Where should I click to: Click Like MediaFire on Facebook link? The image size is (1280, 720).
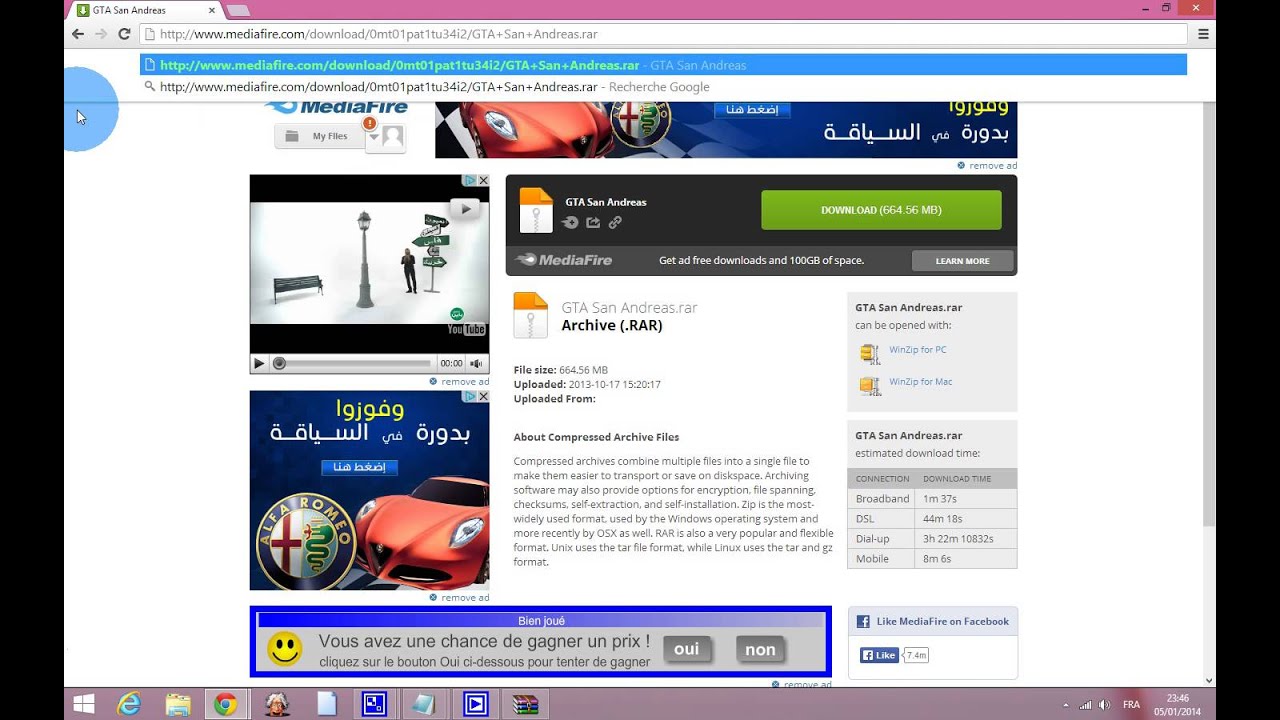tap(943, 621)
